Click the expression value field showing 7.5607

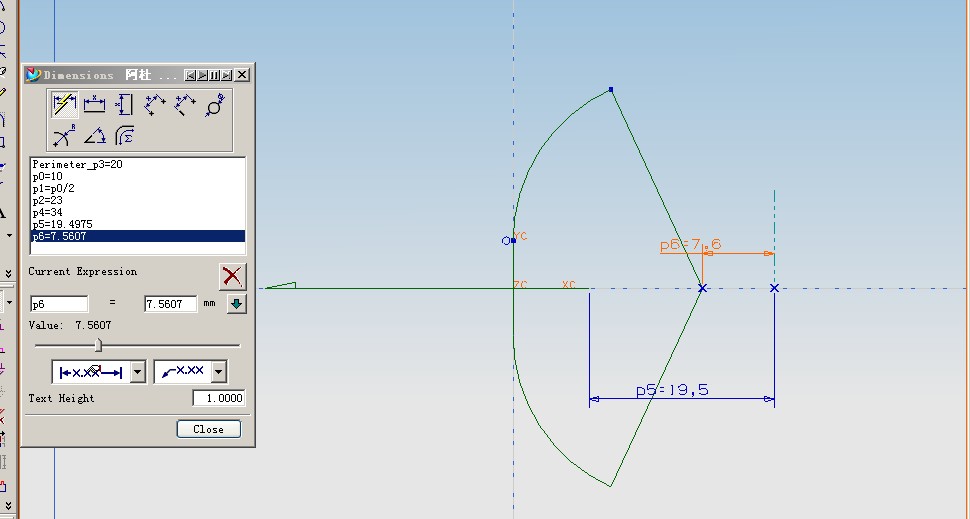[170, 304]
